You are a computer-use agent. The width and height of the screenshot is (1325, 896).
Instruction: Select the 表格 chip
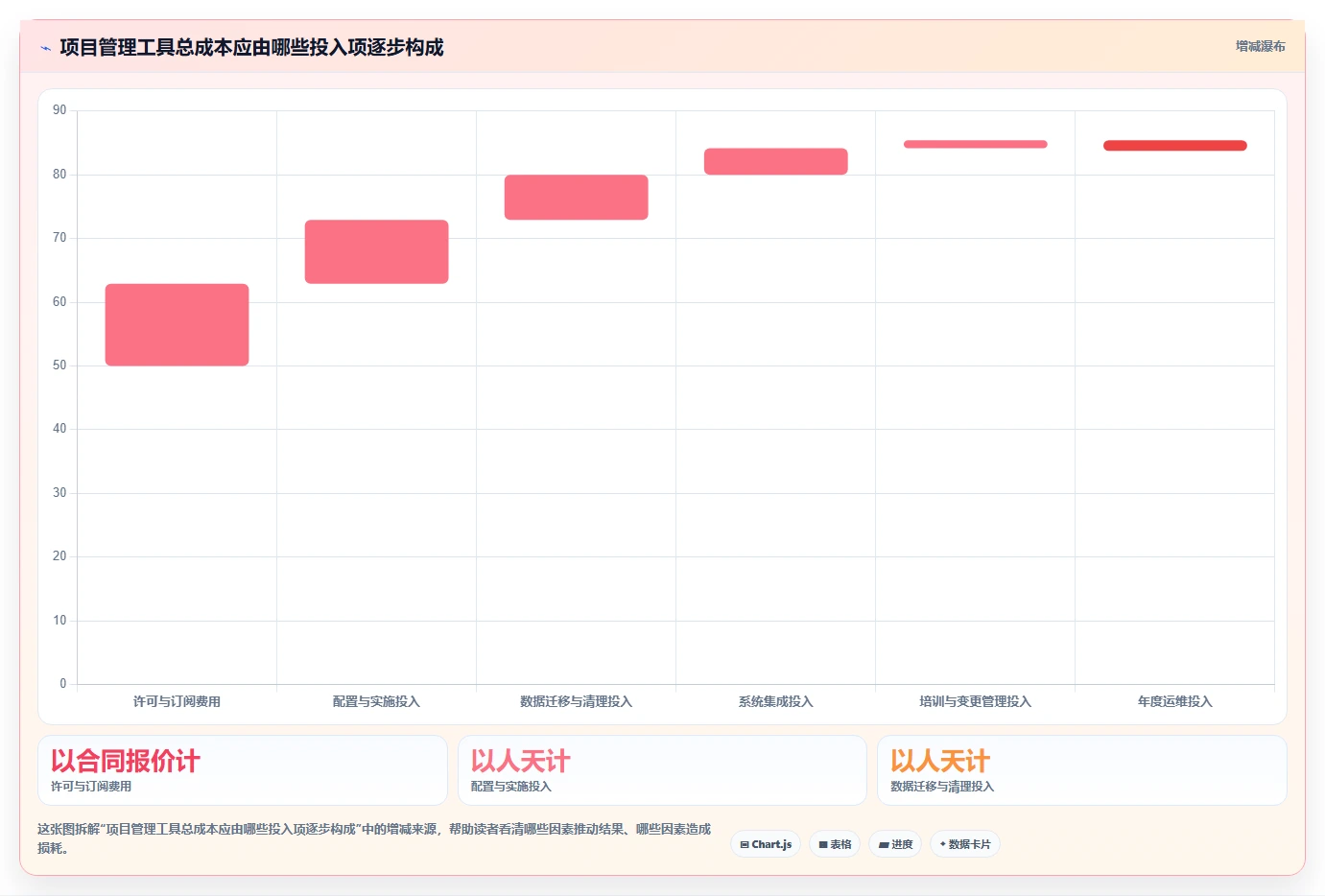(835, 844)
